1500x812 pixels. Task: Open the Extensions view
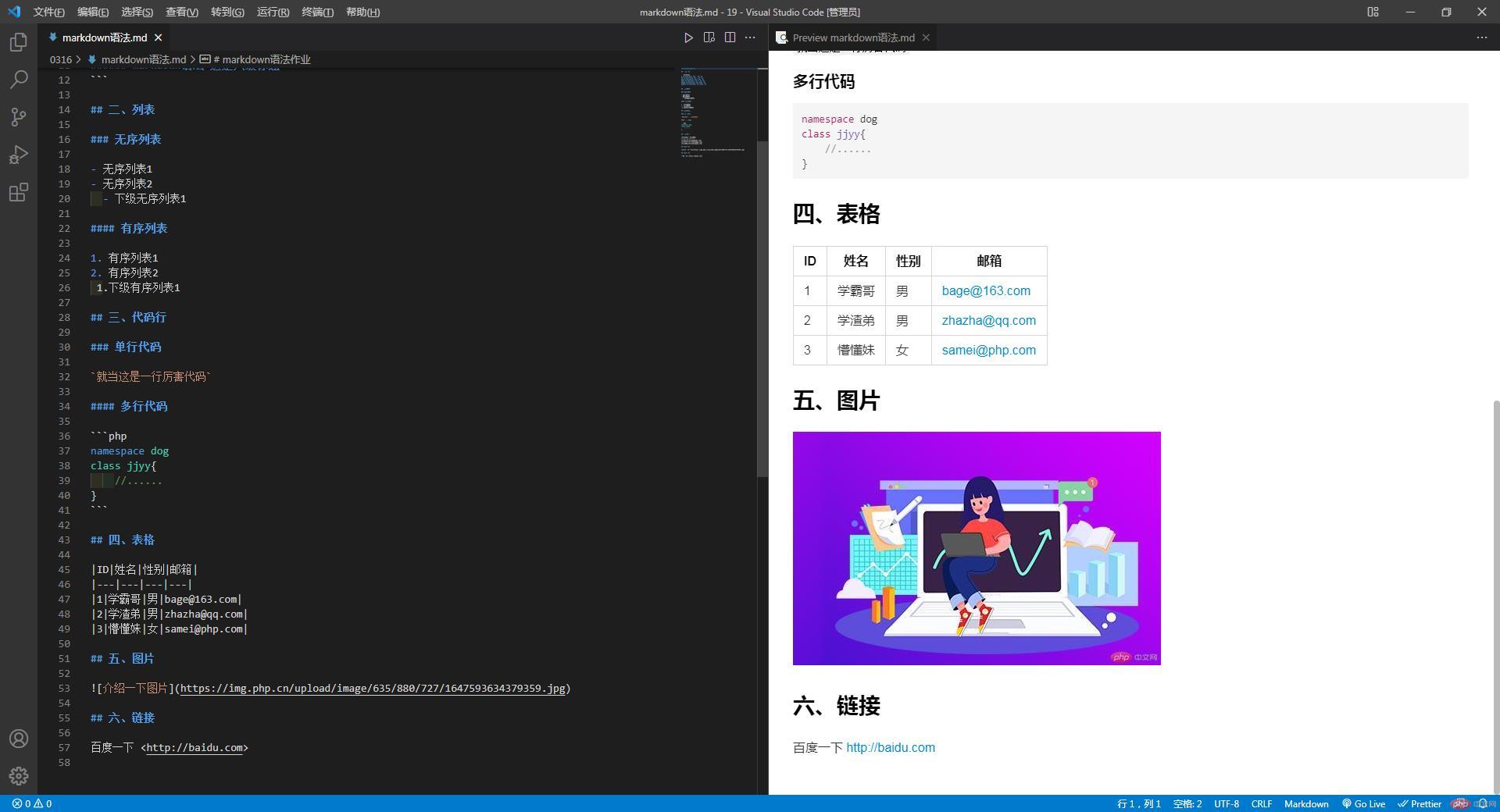coord(19,192)
